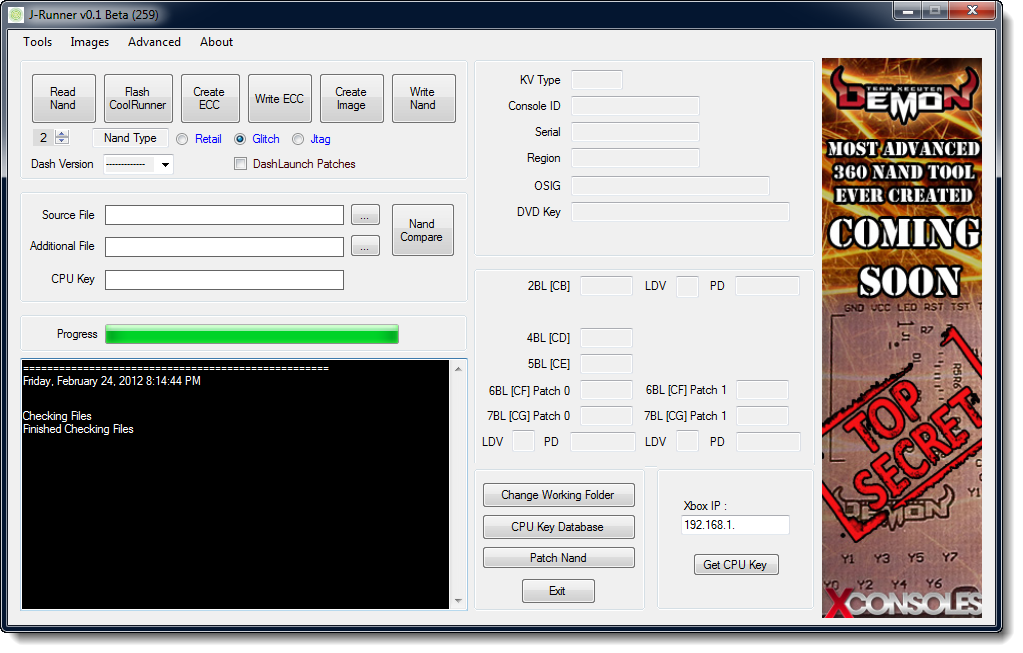Click the log scrollbar down arrow
1023x653 pixels.
[458, 601]
